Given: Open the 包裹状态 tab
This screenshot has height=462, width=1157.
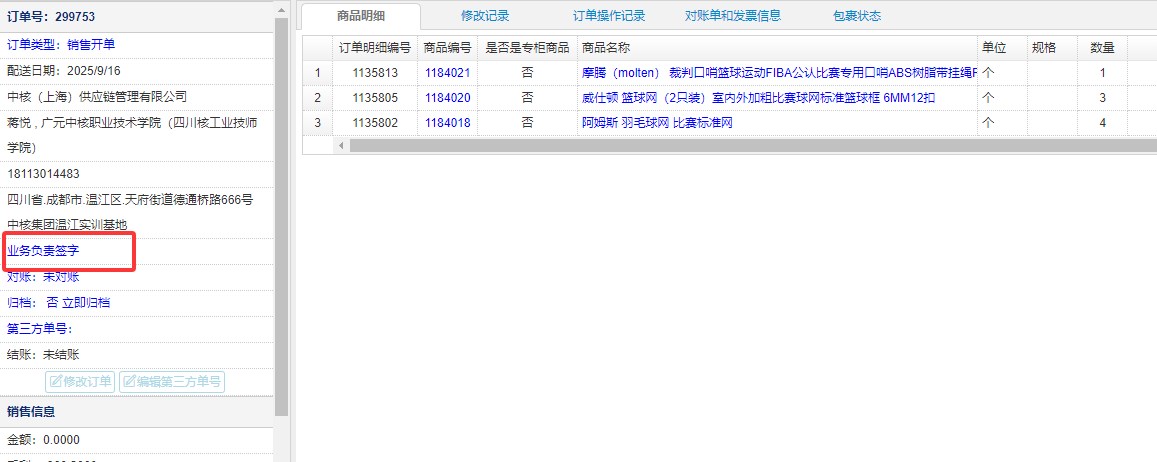Looking at the screenshot, I should (857, 16).
